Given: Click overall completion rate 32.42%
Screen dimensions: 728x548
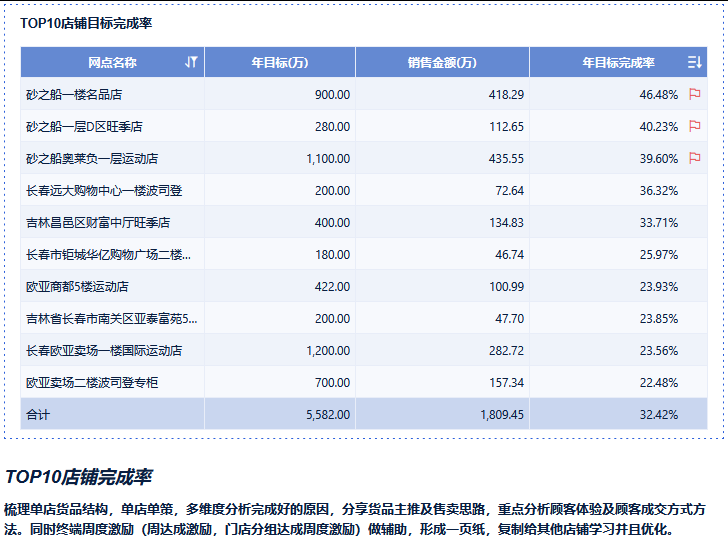Looking at the screenshot, I should 659,415.
